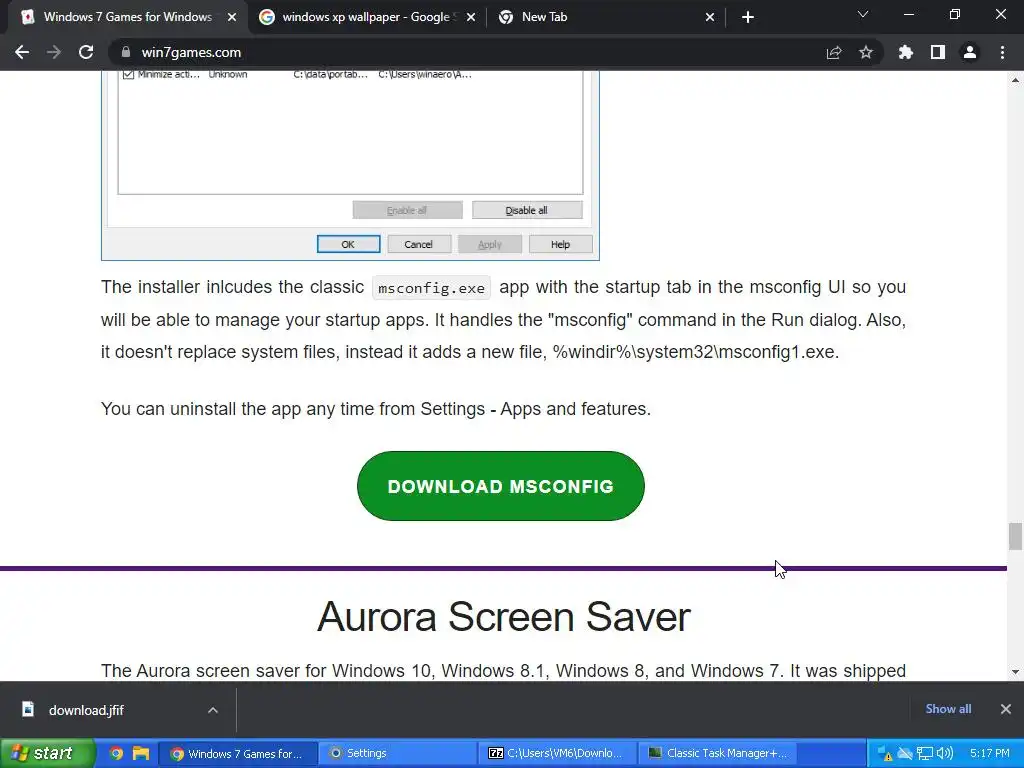Click the scrollbar down arrow
The height and width of the screenshot is (768, 1024).
(x=1015, y=672)
